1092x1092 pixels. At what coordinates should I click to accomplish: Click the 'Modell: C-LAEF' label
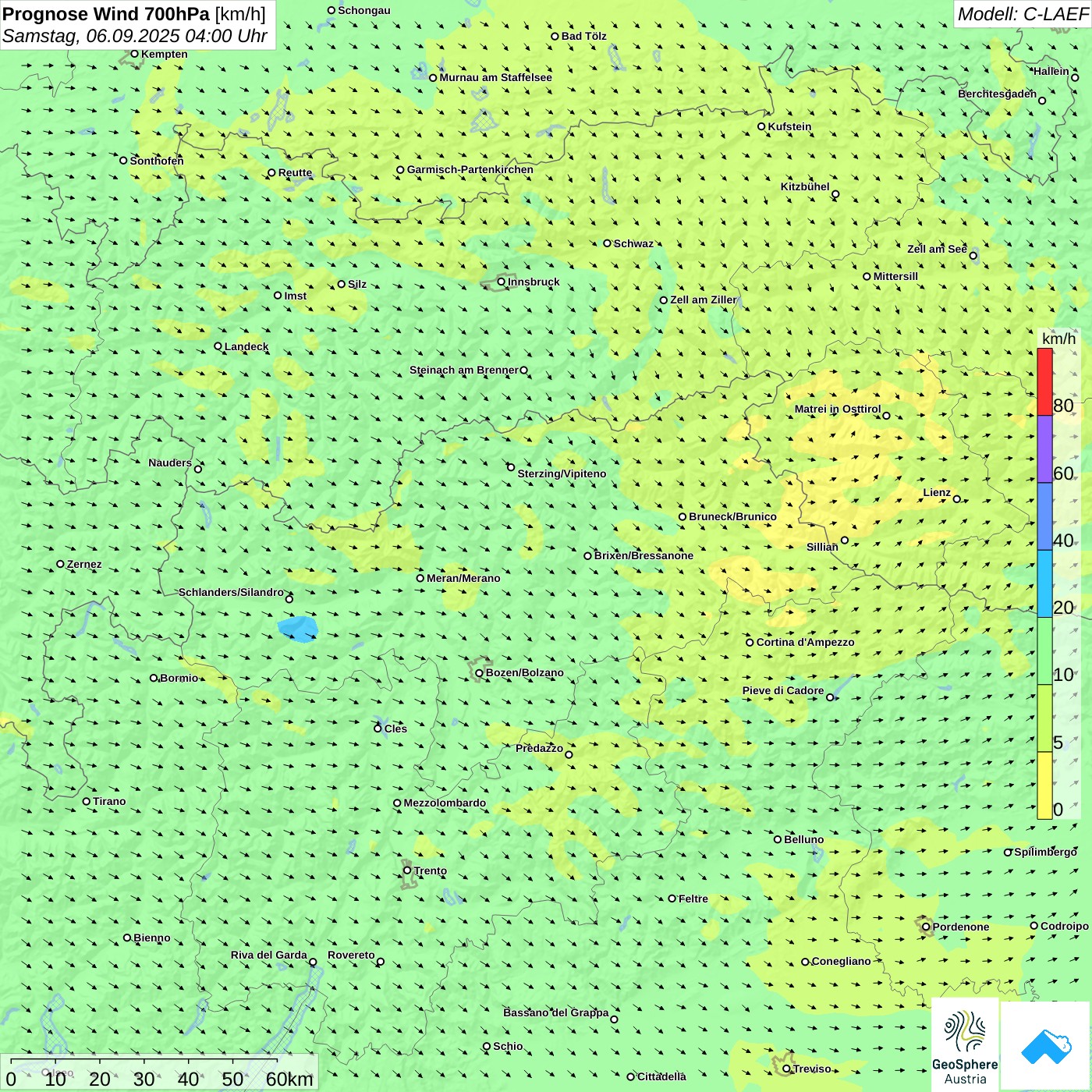(1023, 14)
